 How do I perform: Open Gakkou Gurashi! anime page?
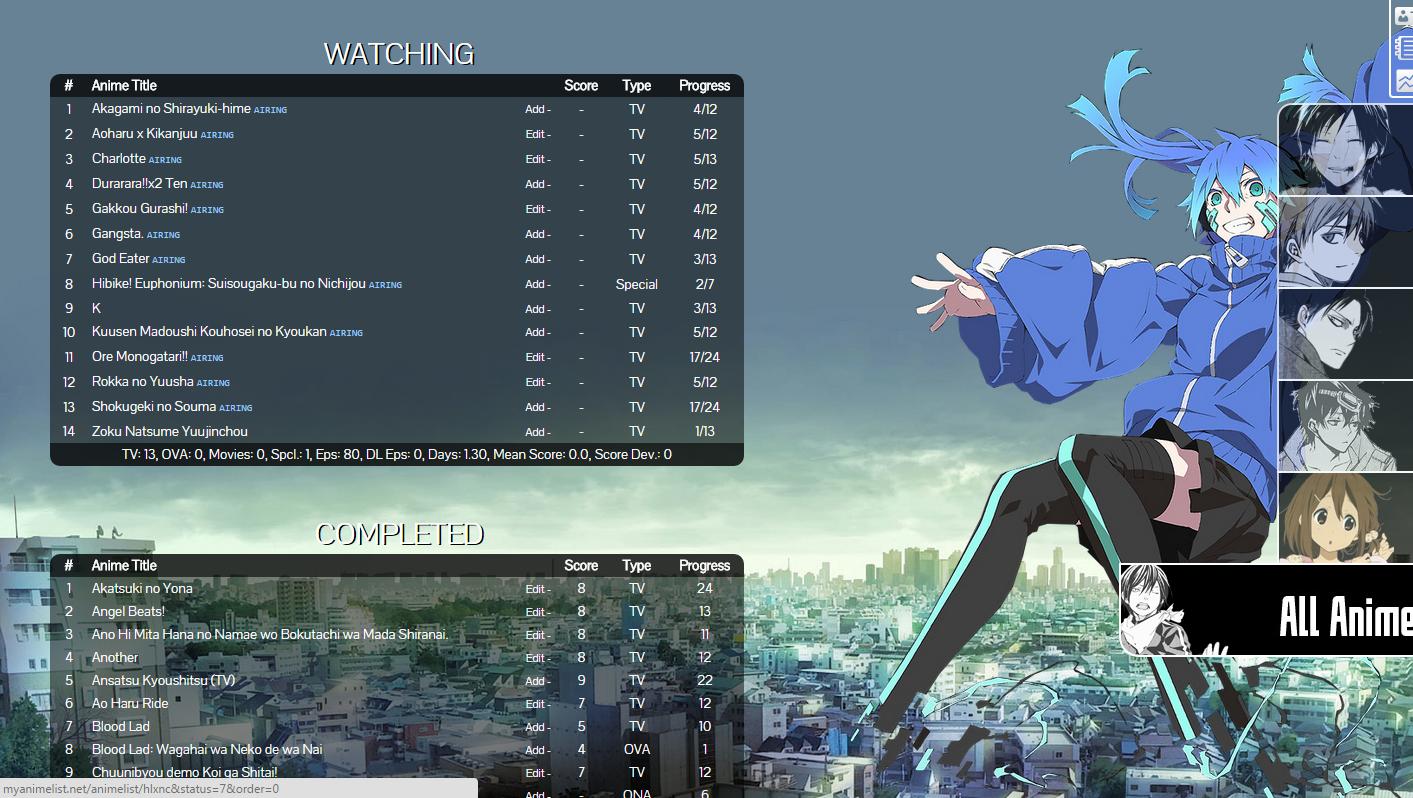tap(140, 209)
